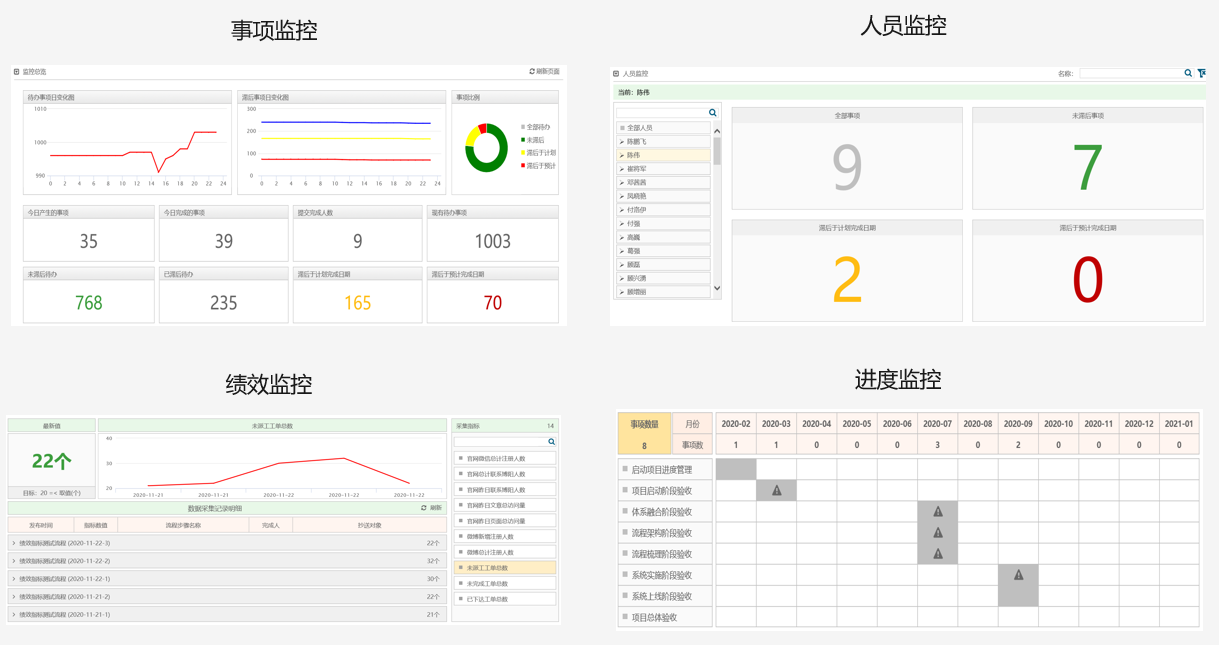Screen dimensions: 1219x645
Task: Click search icon beside 名称 field
Action: (1188, 73)
